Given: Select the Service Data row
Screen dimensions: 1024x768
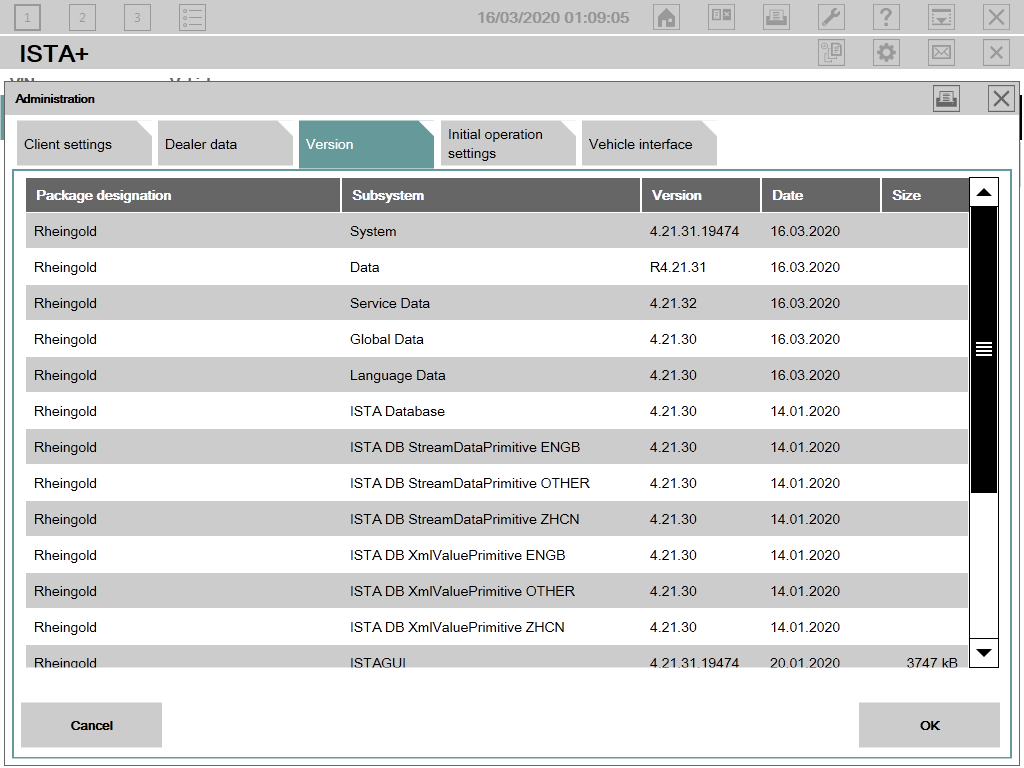Looking at the screenshot, I should 496,303.
